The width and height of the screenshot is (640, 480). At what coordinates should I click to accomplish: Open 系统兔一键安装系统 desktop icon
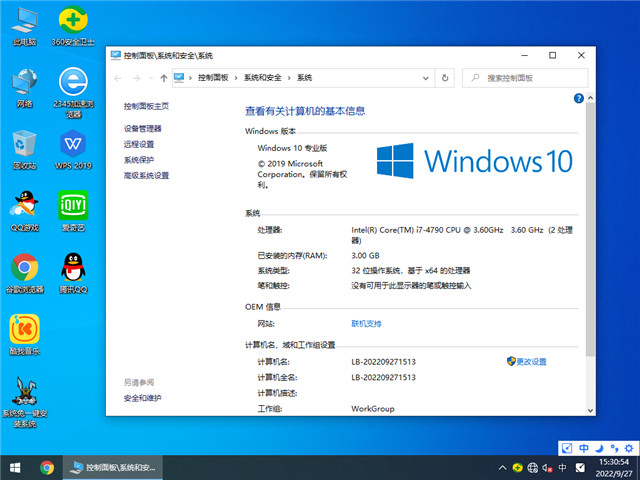24,402
